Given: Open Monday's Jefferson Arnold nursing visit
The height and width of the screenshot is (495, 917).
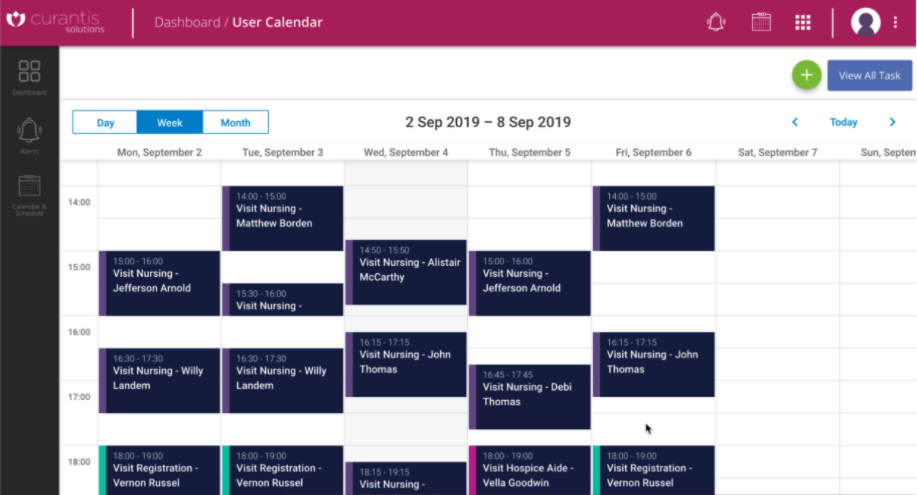Looking at the screenshot, I should [x=160, y=282].
